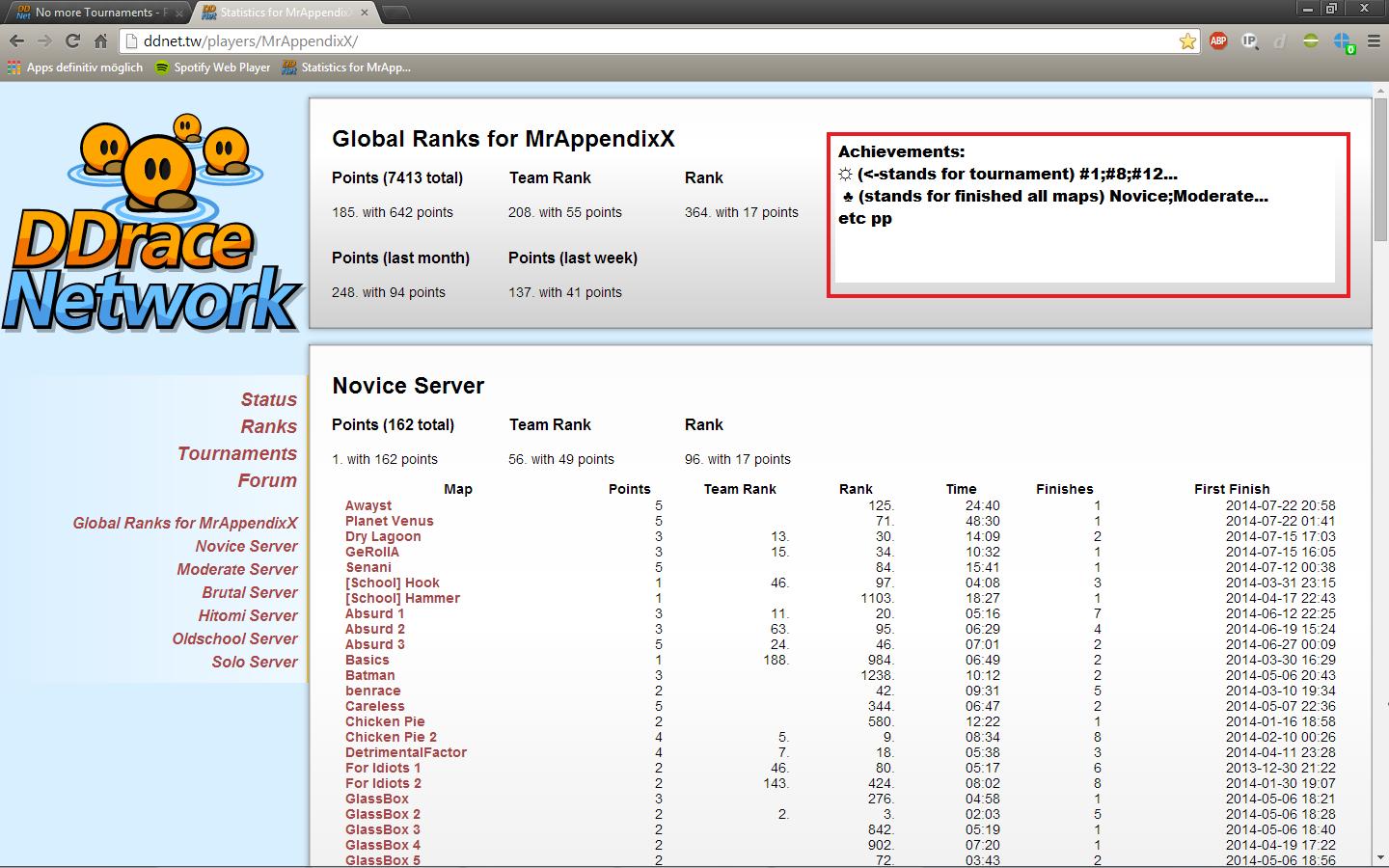Bookmark this page with the star
1389x868 pixels.
[1187, 41]
